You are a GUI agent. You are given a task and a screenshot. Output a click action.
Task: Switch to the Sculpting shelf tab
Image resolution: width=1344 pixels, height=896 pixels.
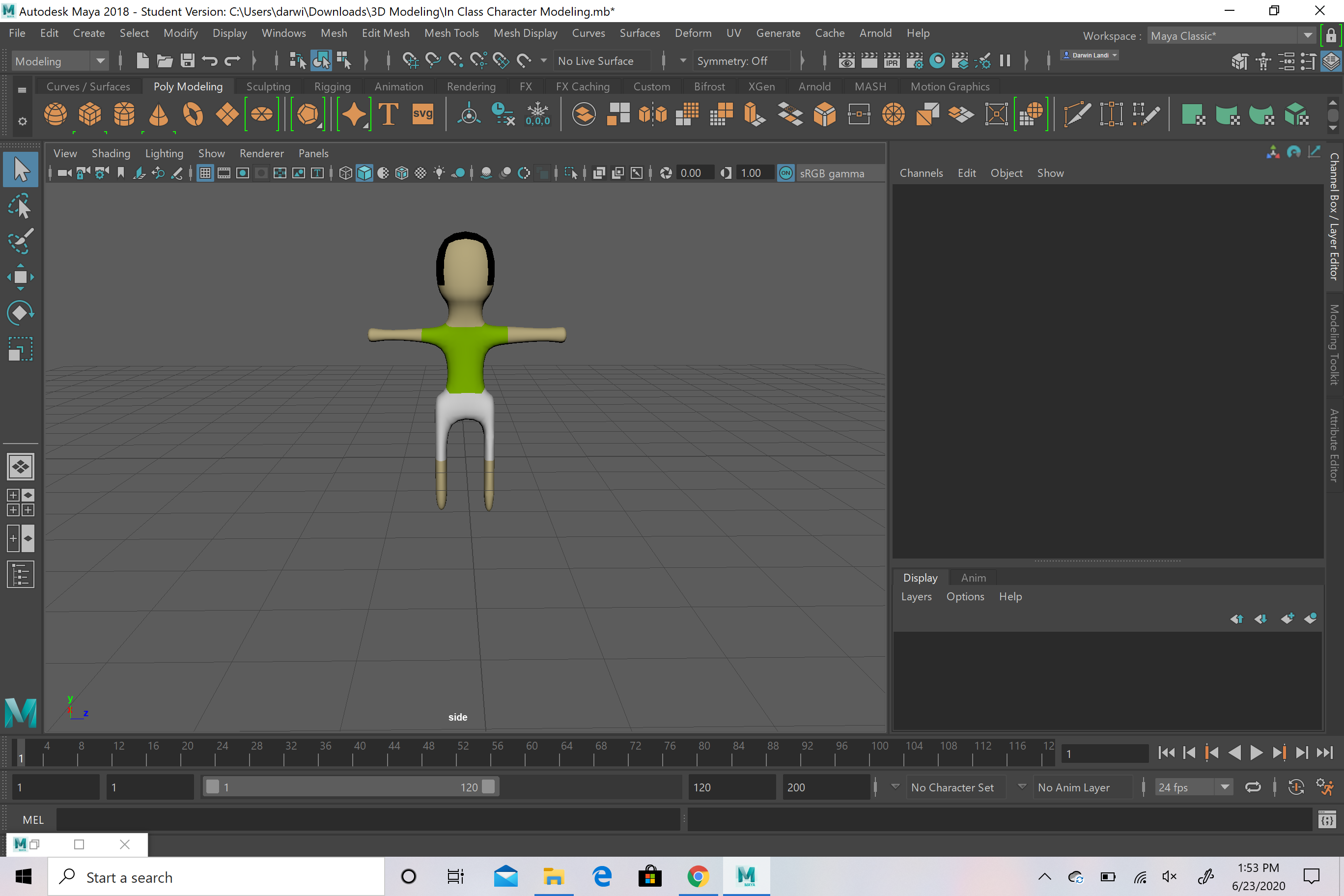[x=268, y=86]
